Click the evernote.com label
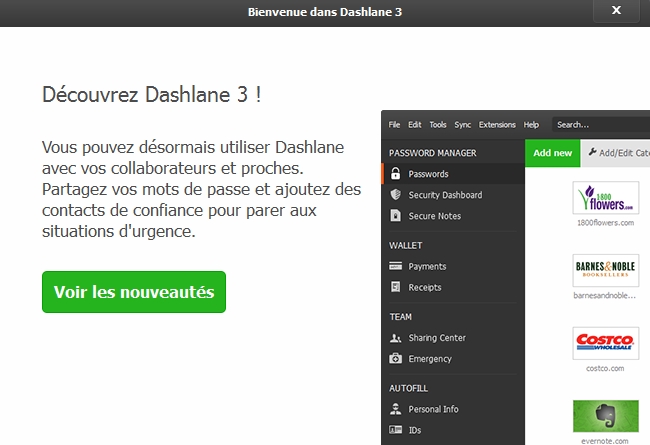Image resolution: width=650 pixels, height=445 pixels. click(x=605, y=441)
